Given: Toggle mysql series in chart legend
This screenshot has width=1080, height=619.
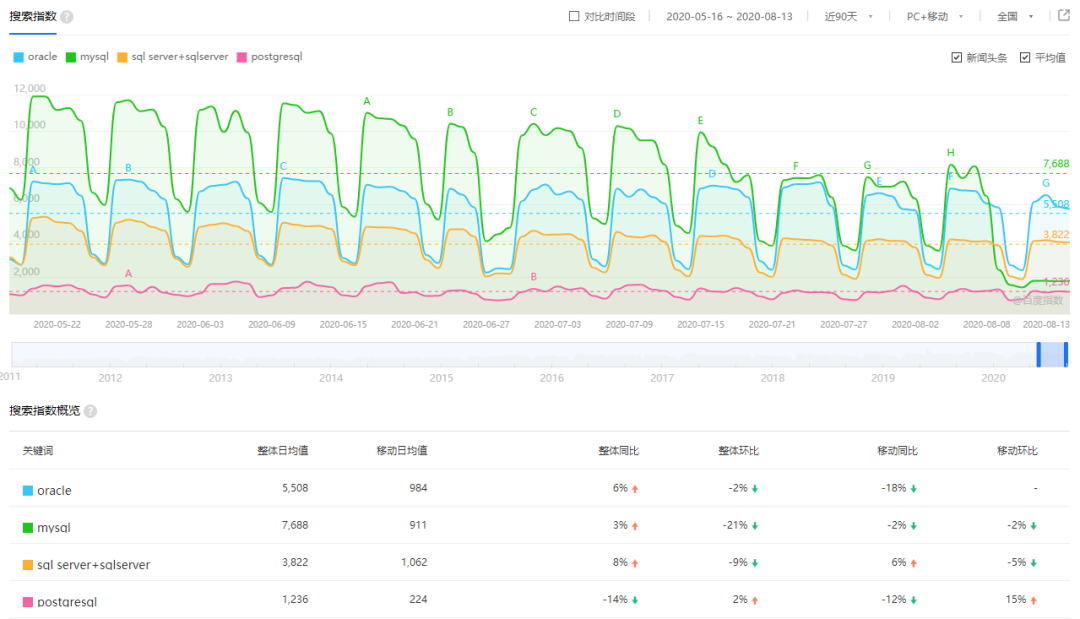Looking at the screenshot, I should pos(87,57).
